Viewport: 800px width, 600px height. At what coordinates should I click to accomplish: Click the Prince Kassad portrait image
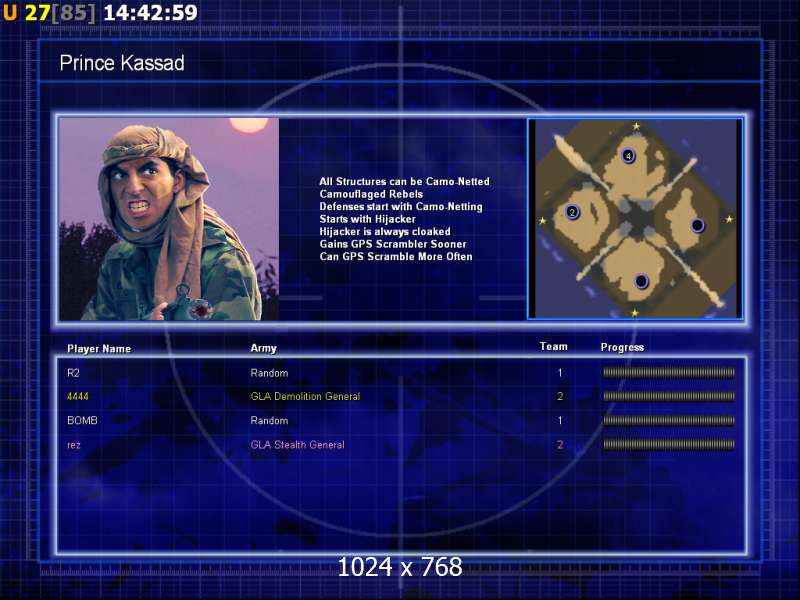point(168,219)
